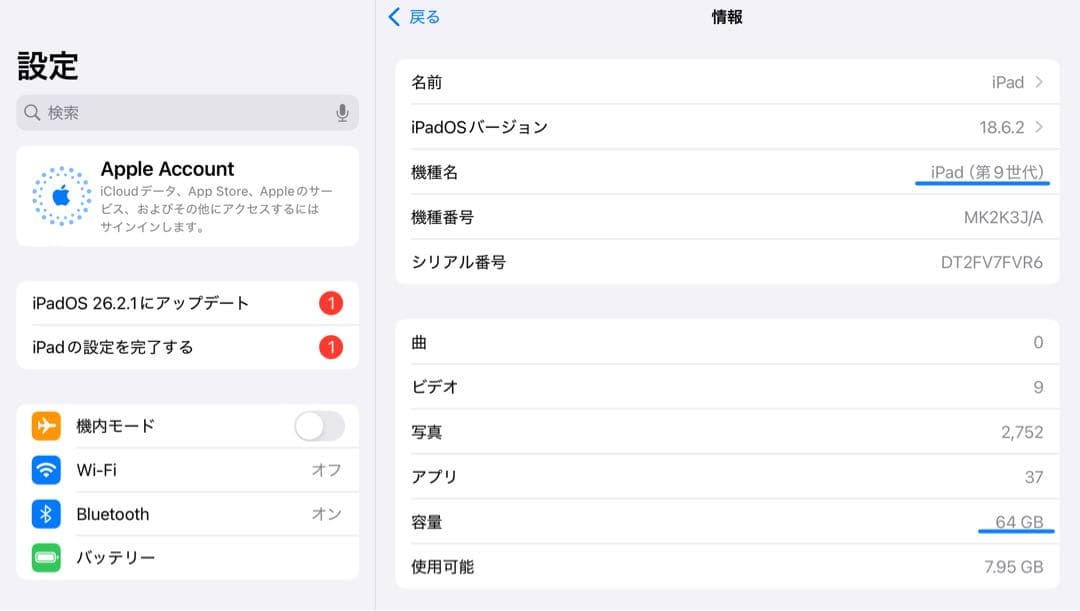This screenshot has width=1080, height=611.
Task: Go back with 戻る button
Action: click(x=414, y=17)
